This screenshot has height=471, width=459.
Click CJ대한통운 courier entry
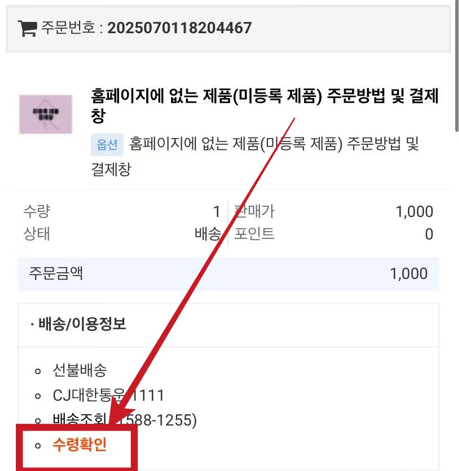(x=108, y=395)
